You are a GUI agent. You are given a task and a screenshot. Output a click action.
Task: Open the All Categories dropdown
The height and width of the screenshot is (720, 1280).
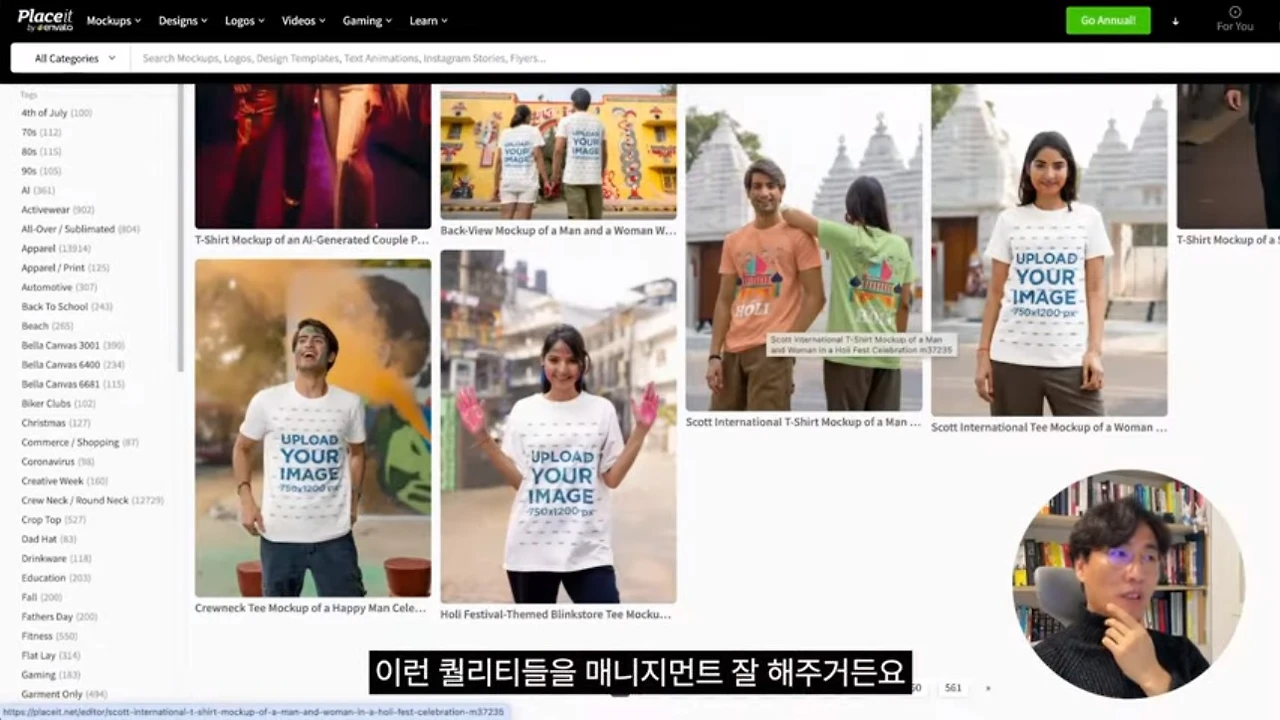(x=75, y=58)
